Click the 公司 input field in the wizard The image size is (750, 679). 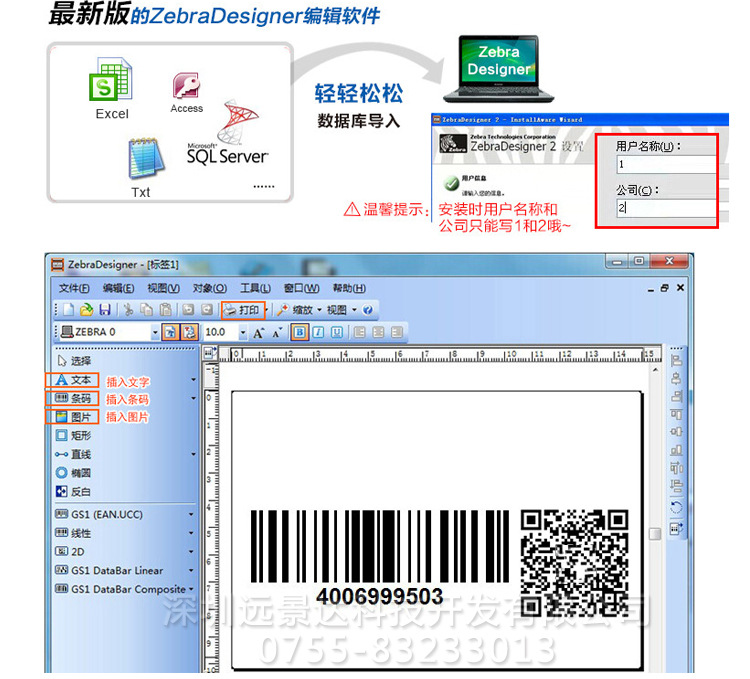click(x=667, y=208)
